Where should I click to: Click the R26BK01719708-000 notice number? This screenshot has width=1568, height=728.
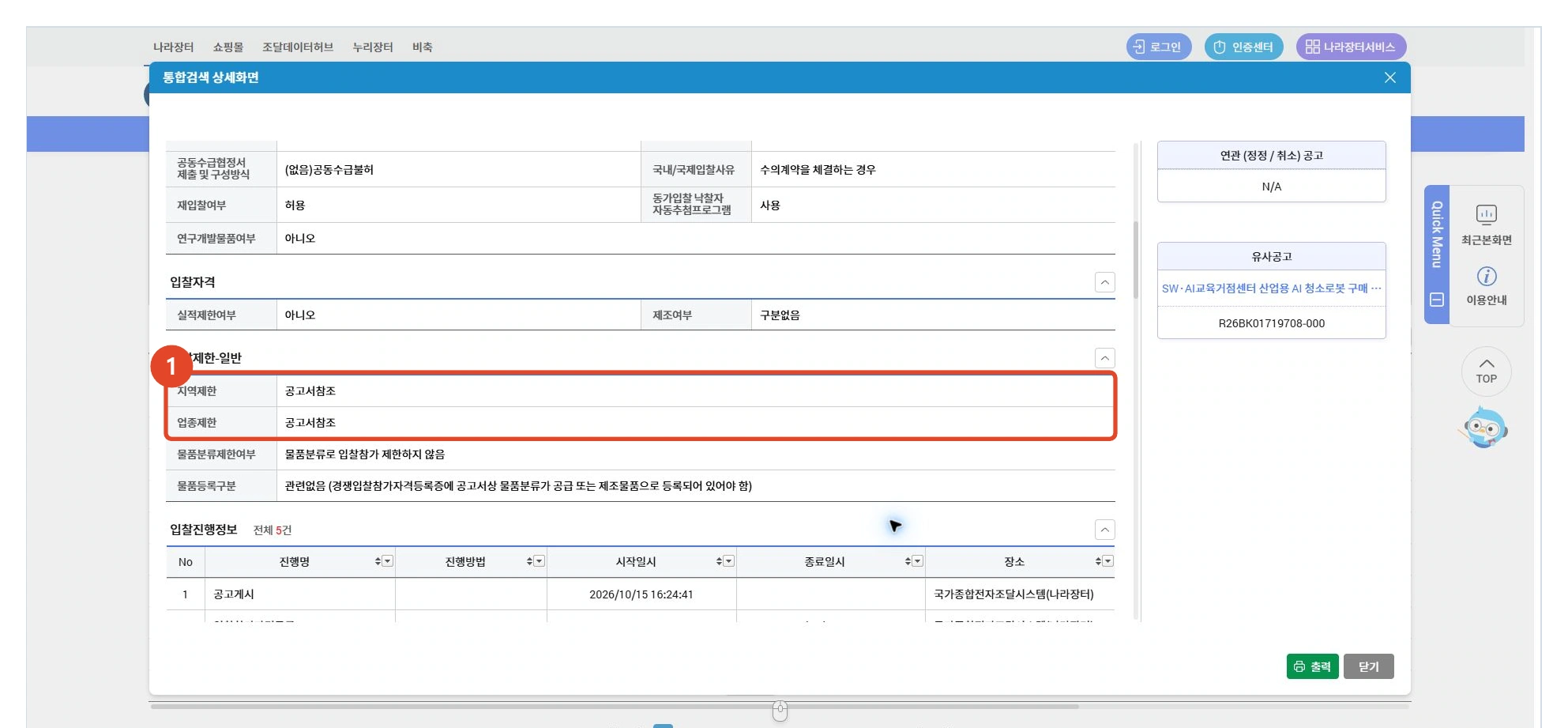tap(1271, 323)
